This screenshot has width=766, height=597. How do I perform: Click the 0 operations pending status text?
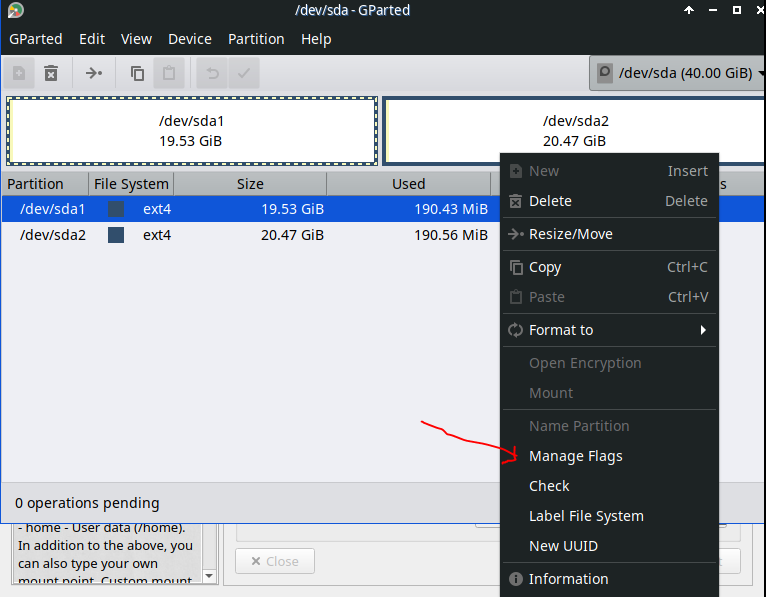click(x=87, y=503)
